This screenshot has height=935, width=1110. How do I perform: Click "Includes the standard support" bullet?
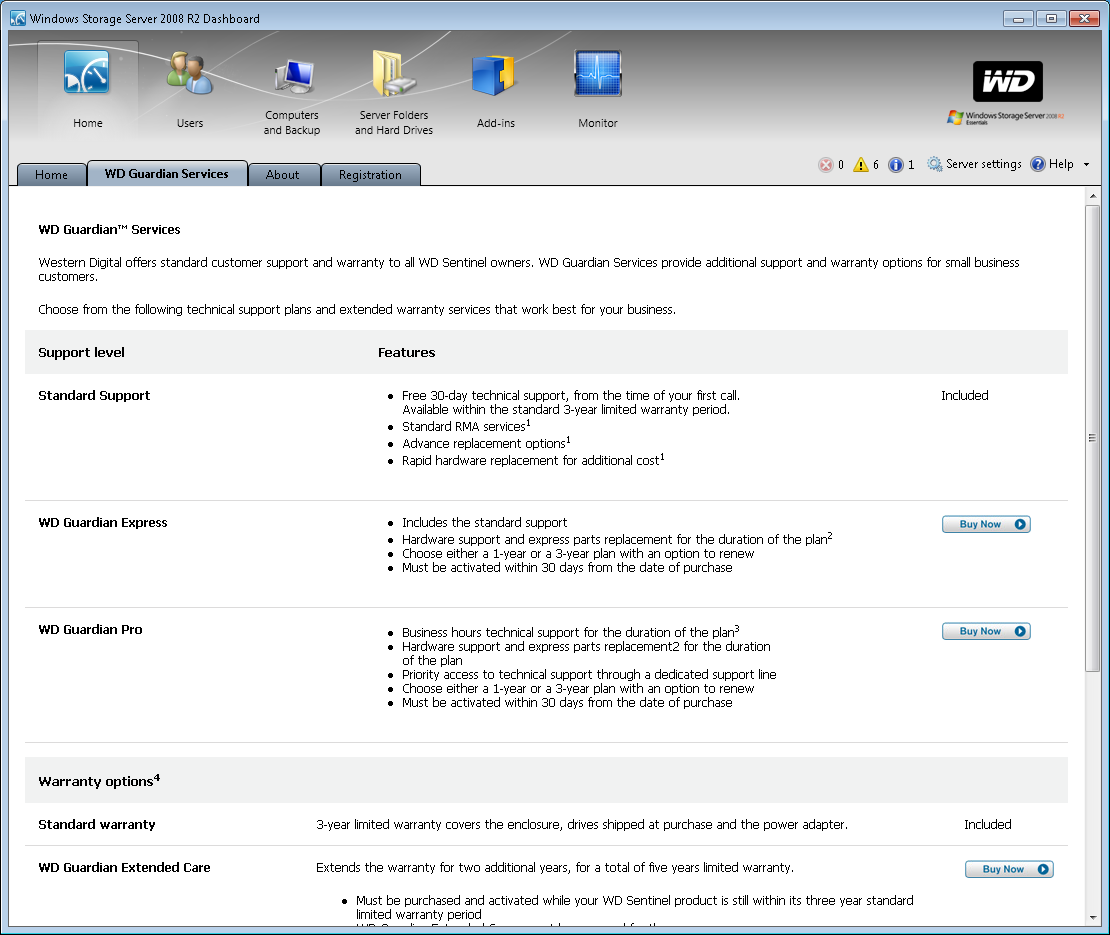click(484, 522)
